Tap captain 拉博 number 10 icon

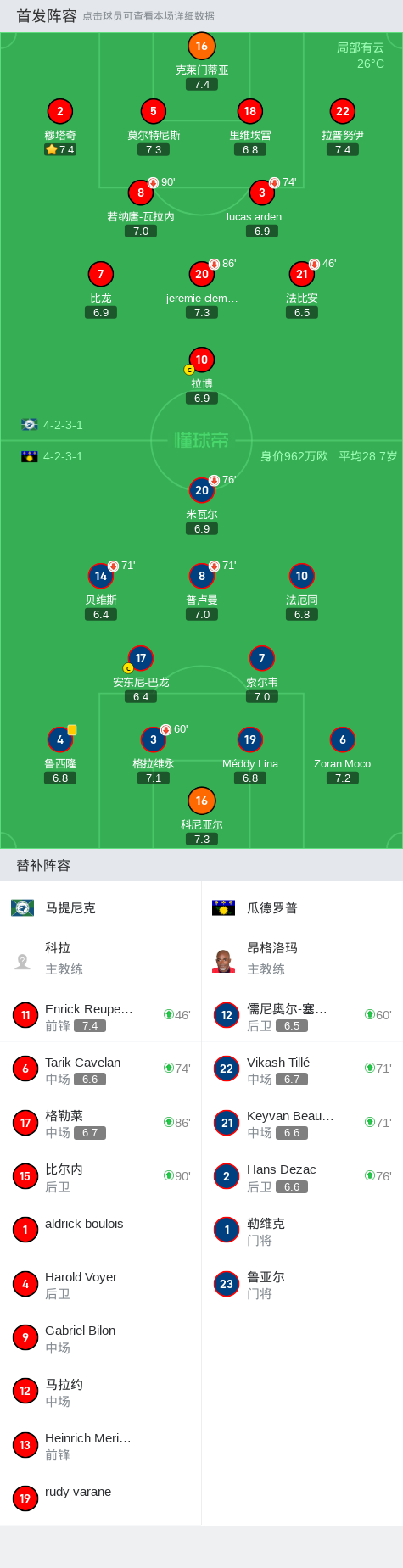coord(201,360)
